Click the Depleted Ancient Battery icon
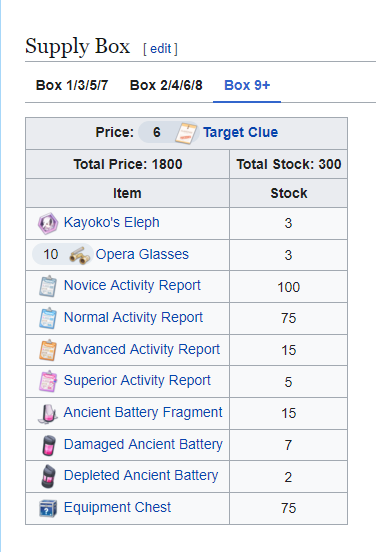Screen dimensions: 376x552 click(x=49, y=476)
